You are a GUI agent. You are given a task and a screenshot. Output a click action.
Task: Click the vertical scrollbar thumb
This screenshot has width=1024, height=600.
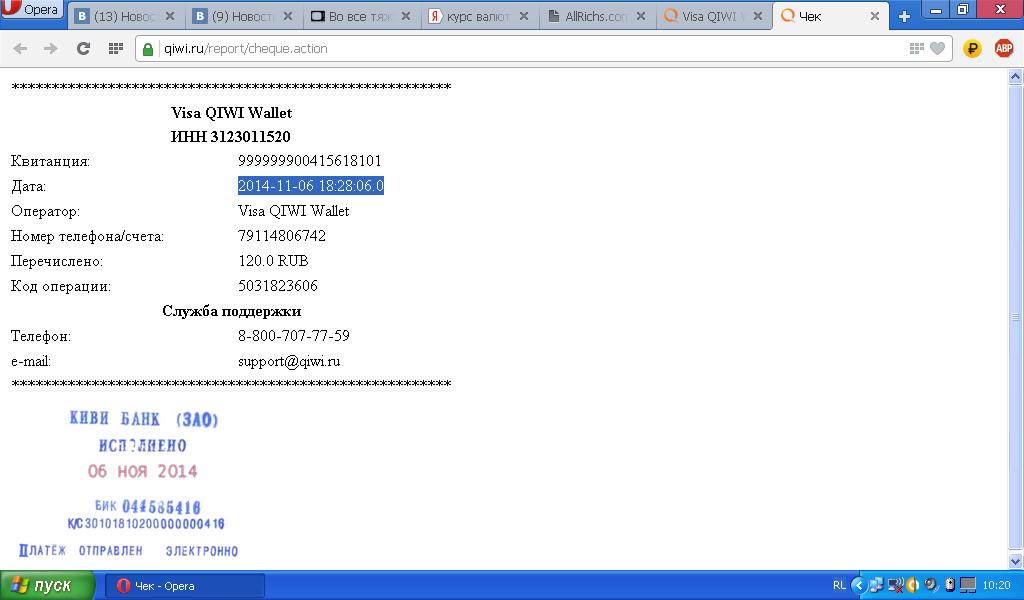1016,317
